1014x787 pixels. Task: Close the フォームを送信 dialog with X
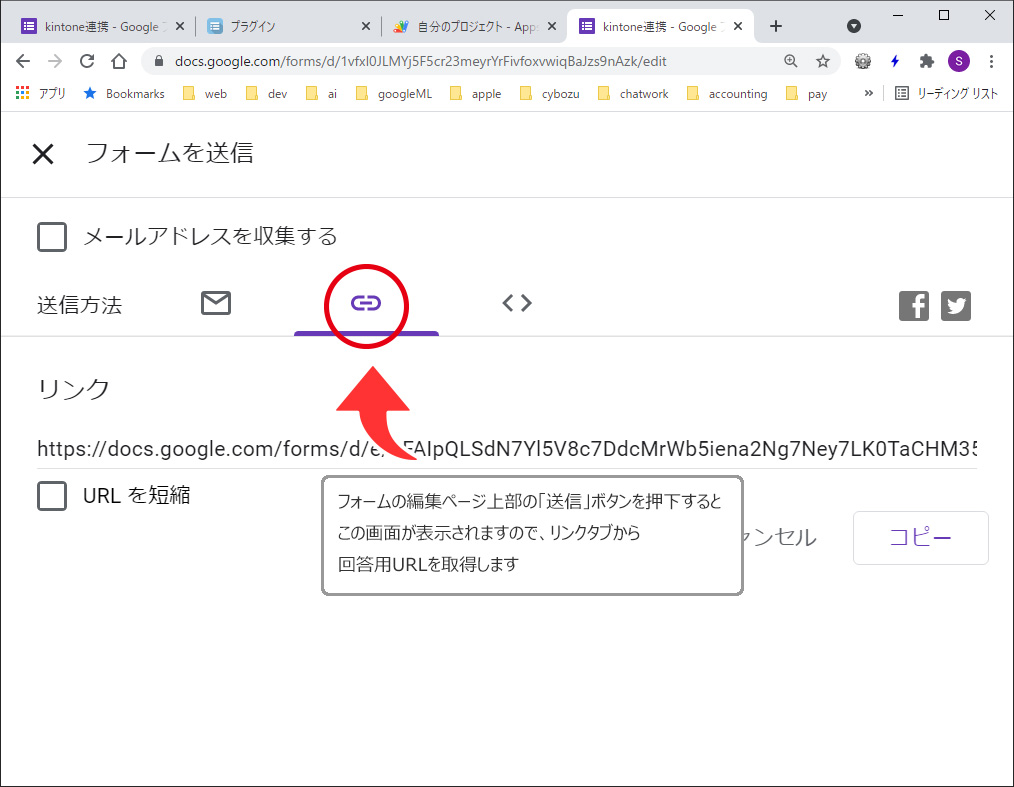pos(42,154)
